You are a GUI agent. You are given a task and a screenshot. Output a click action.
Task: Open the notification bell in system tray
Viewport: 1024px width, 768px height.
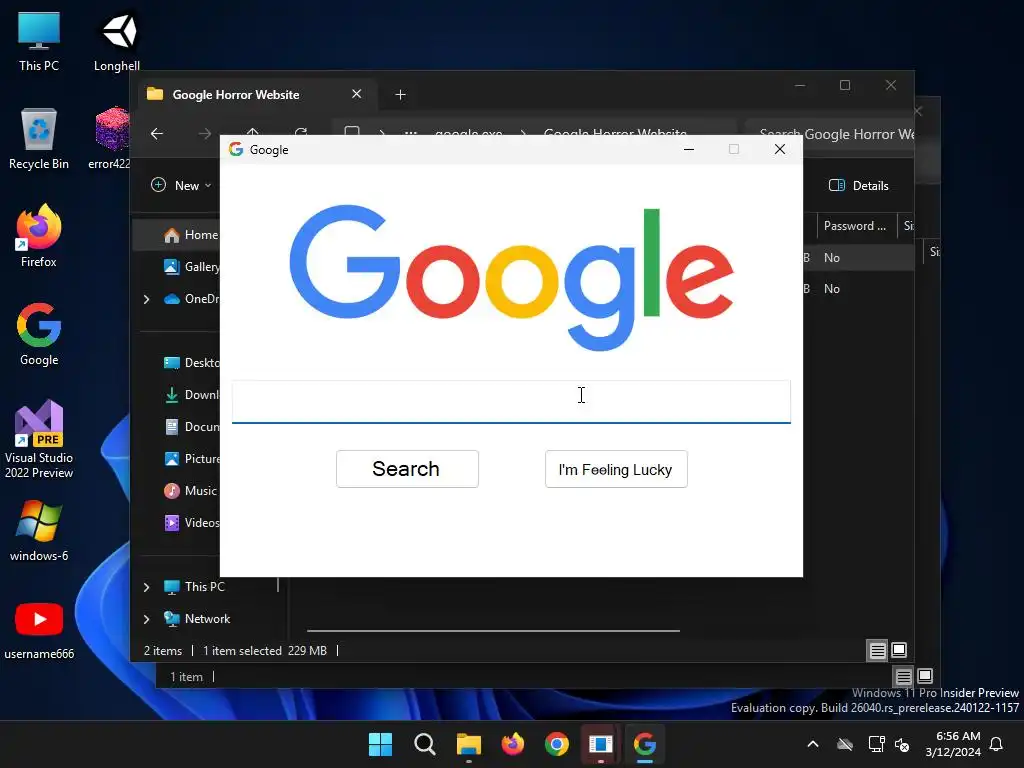[997, 744]
